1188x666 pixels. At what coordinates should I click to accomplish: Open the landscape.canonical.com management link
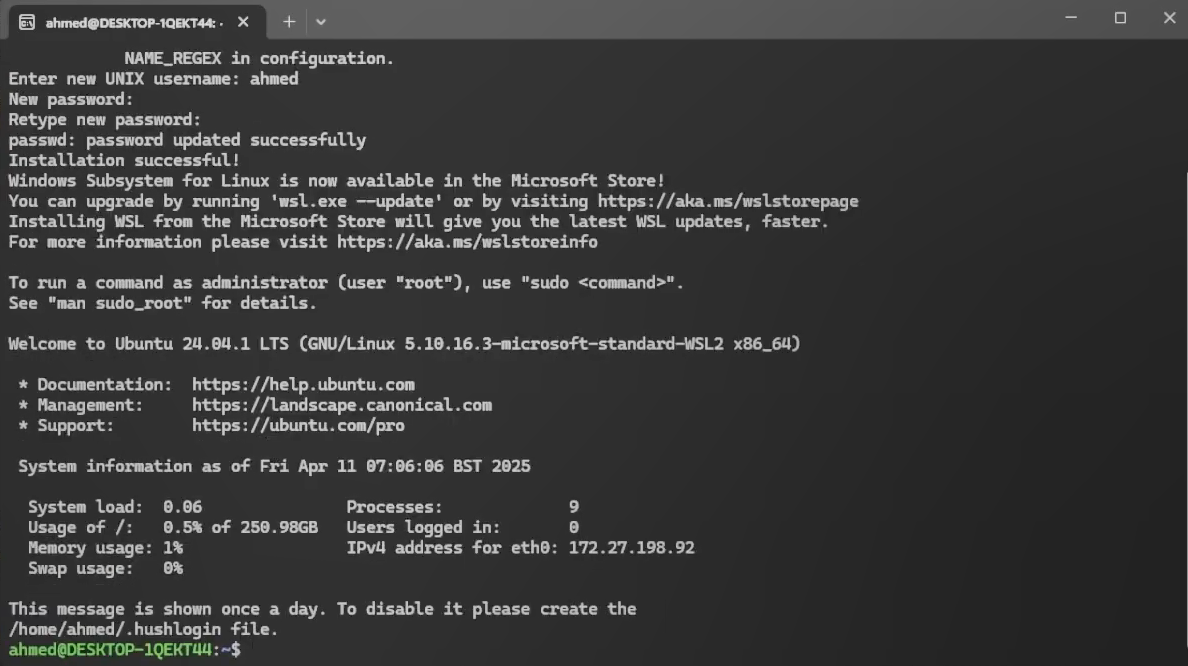[342, 405]
